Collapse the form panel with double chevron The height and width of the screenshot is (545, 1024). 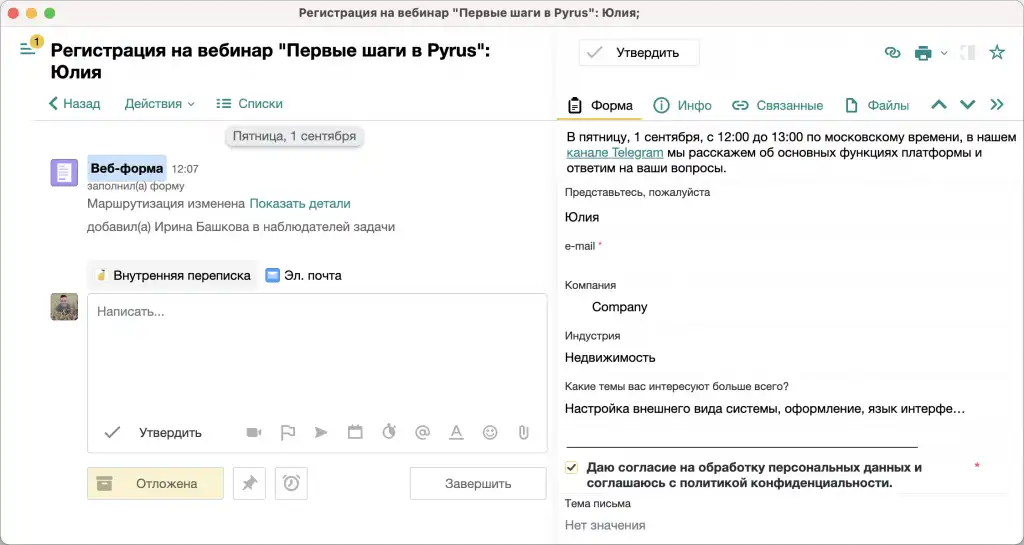(997, 104)
